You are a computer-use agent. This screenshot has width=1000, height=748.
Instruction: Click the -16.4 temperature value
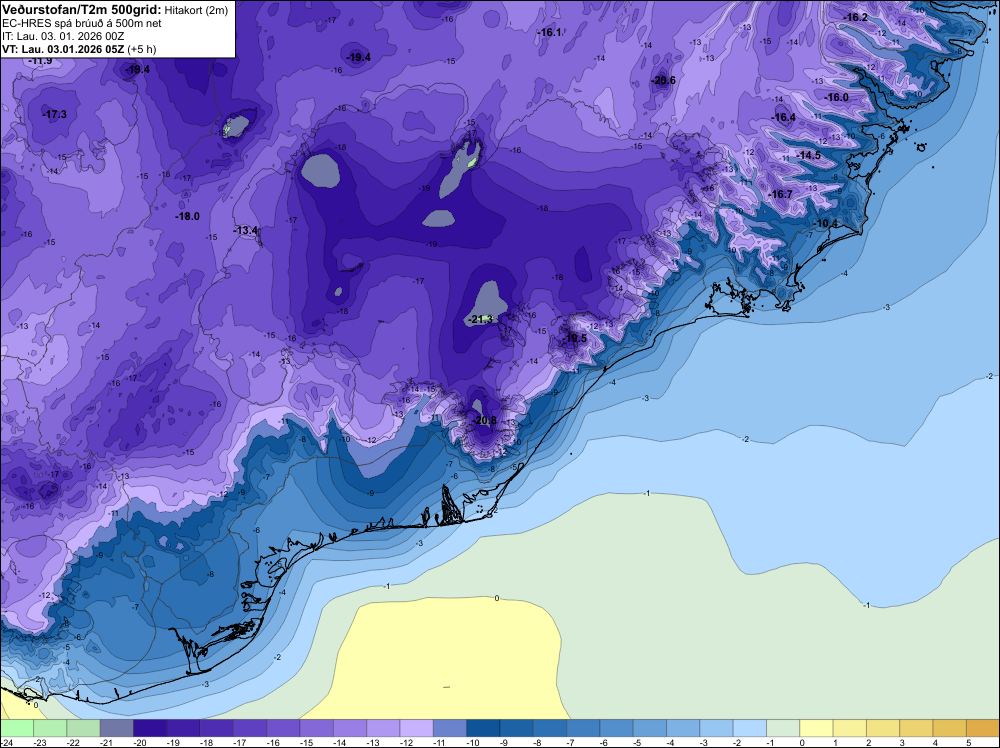tap(784, 117)
